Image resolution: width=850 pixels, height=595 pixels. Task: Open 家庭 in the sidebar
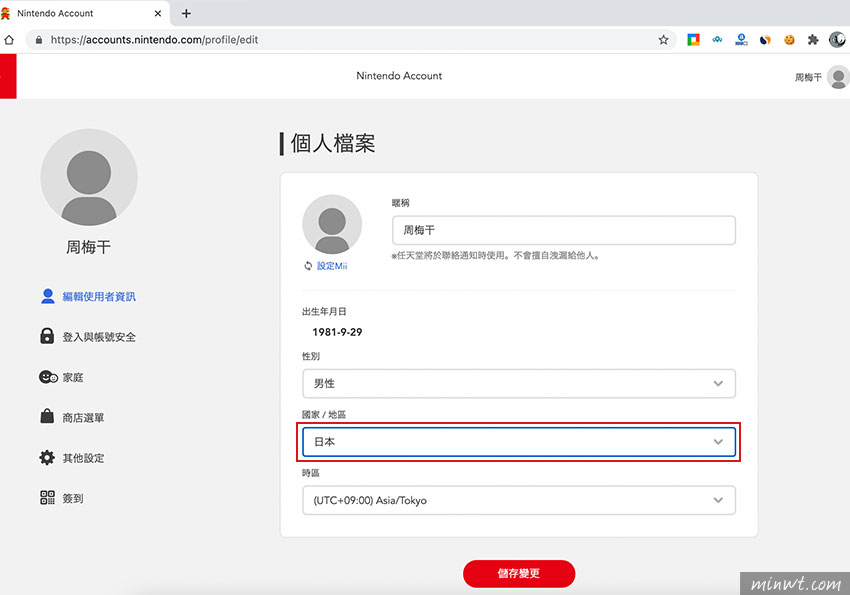point(73,377)
